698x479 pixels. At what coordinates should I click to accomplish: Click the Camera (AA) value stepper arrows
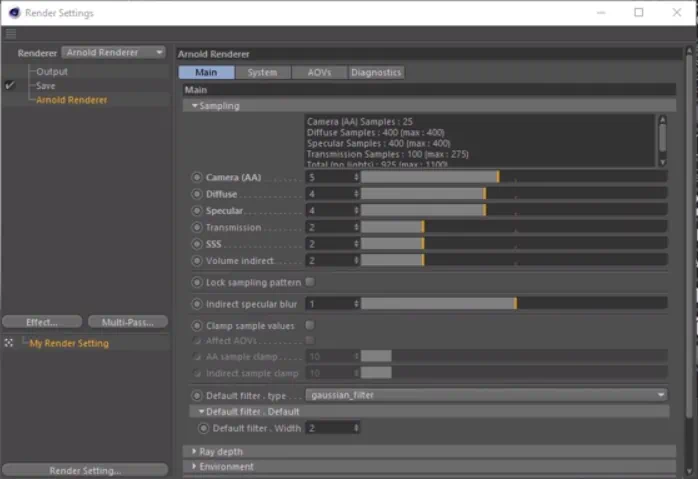pos(356,177)
